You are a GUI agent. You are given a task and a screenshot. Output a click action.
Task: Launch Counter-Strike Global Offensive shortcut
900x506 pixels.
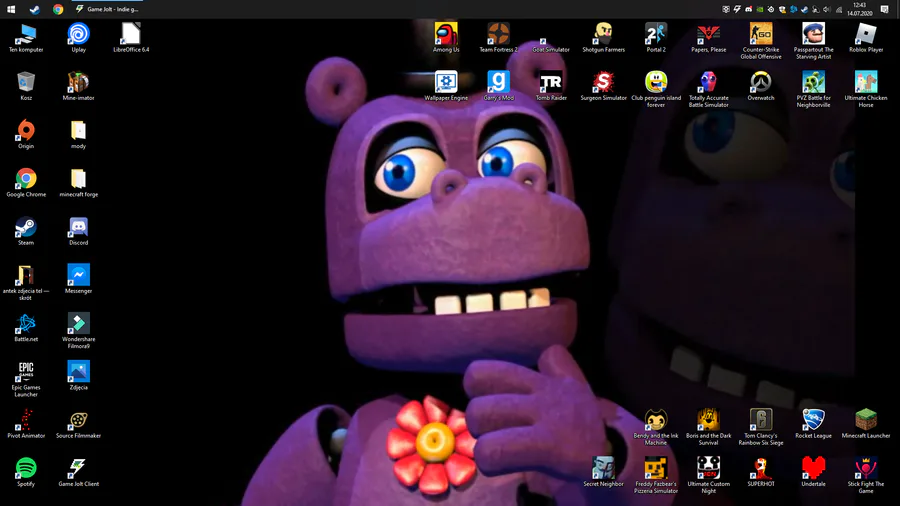pos(761,41)
